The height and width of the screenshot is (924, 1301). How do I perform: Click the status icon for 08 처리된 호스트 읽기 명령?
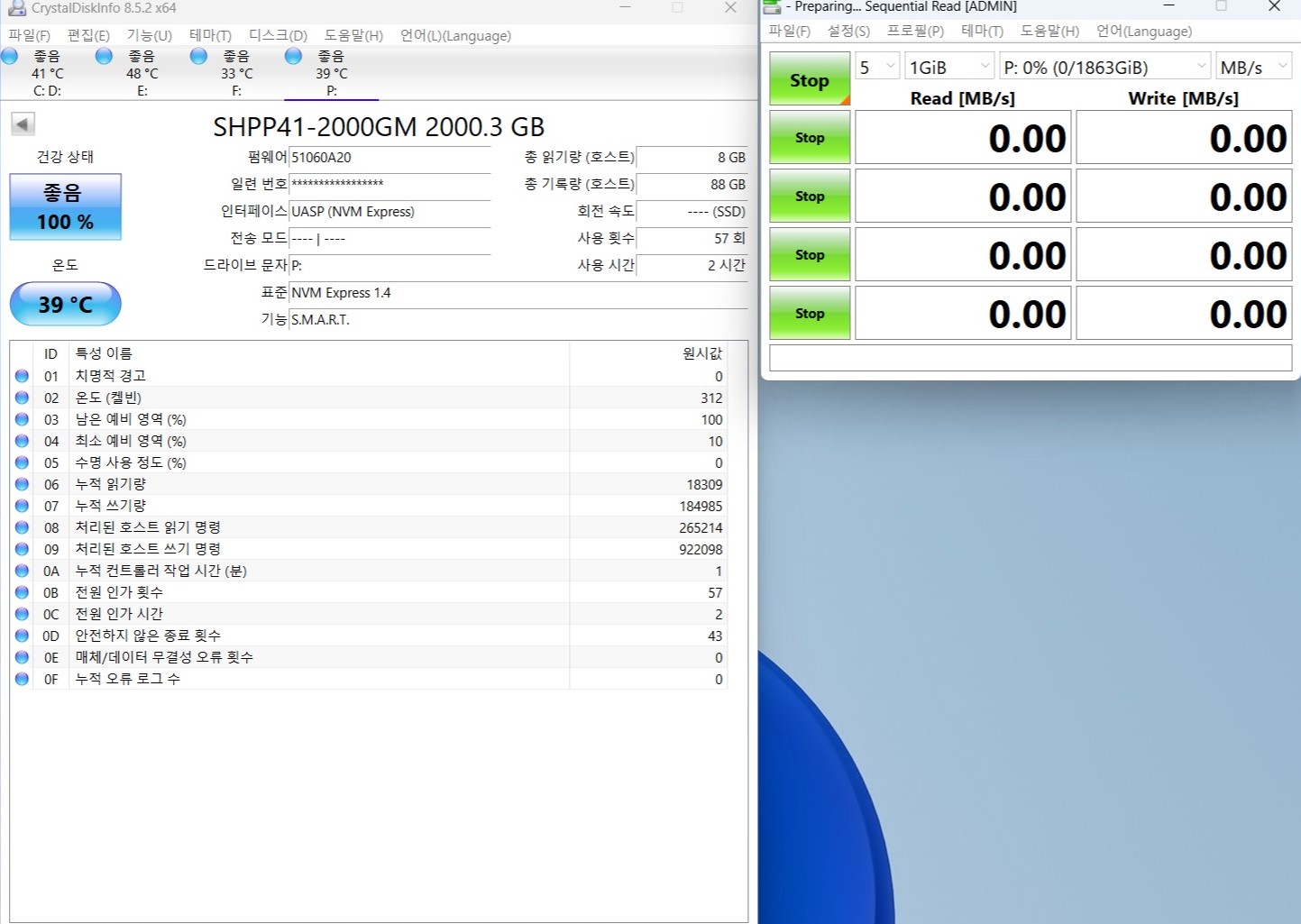[22, 527]
